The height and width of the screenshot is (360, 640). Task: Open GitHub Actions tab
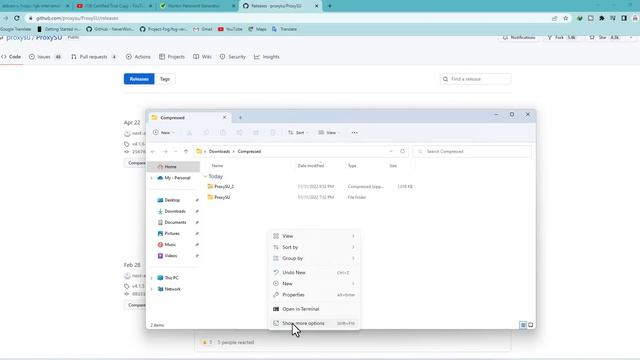pos(138,57)
